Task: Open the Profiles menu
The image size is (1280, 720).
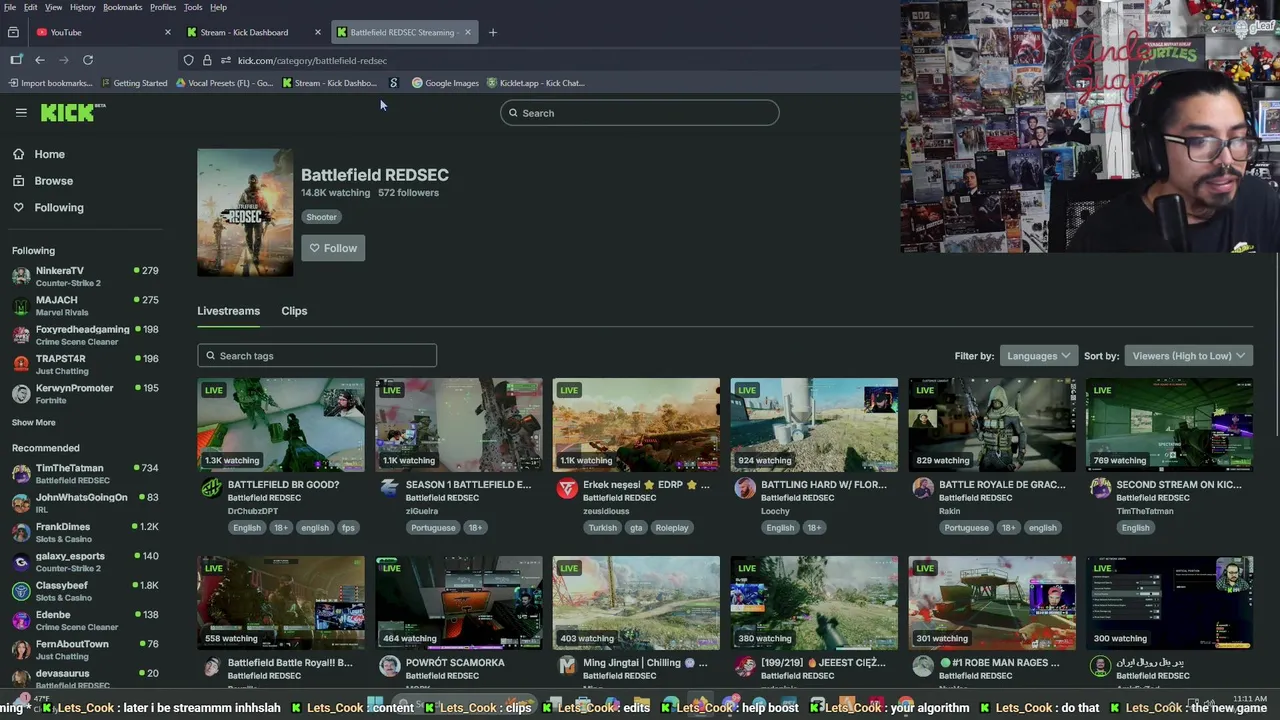Action: coord(163,7)
